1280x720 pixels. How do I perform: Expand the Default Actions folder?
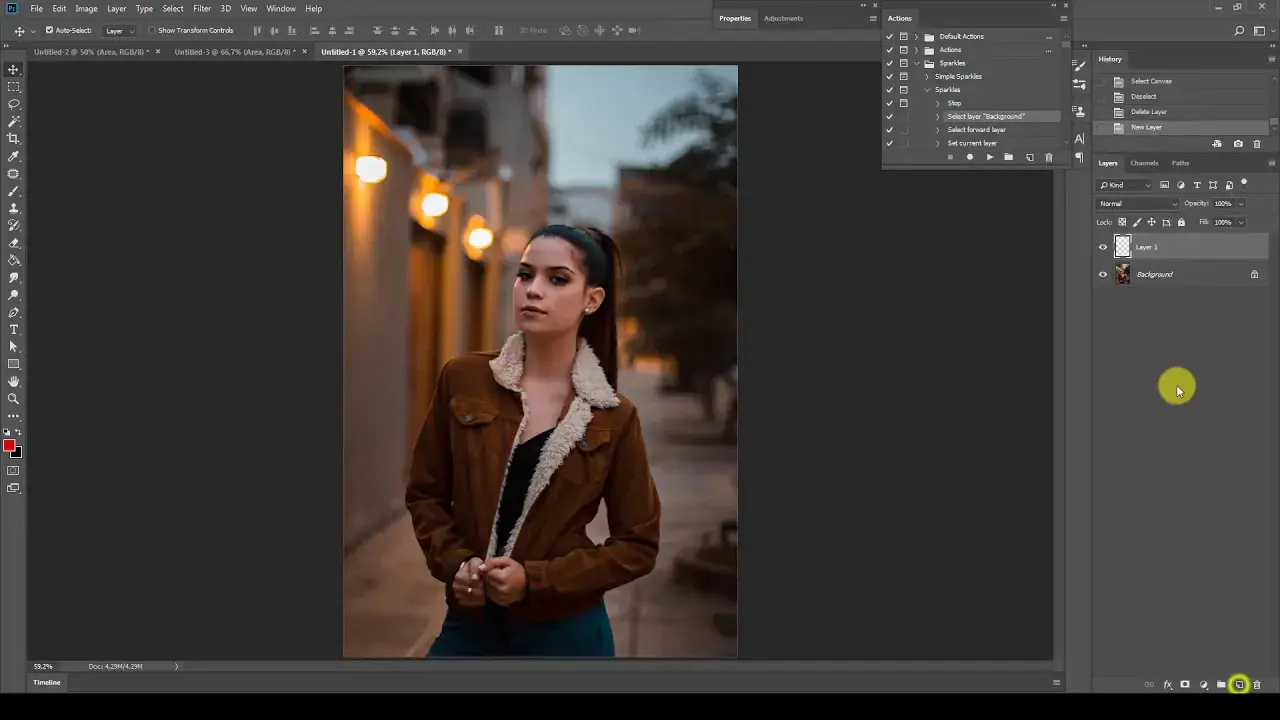pyautogui.click(x=917, y=37)
